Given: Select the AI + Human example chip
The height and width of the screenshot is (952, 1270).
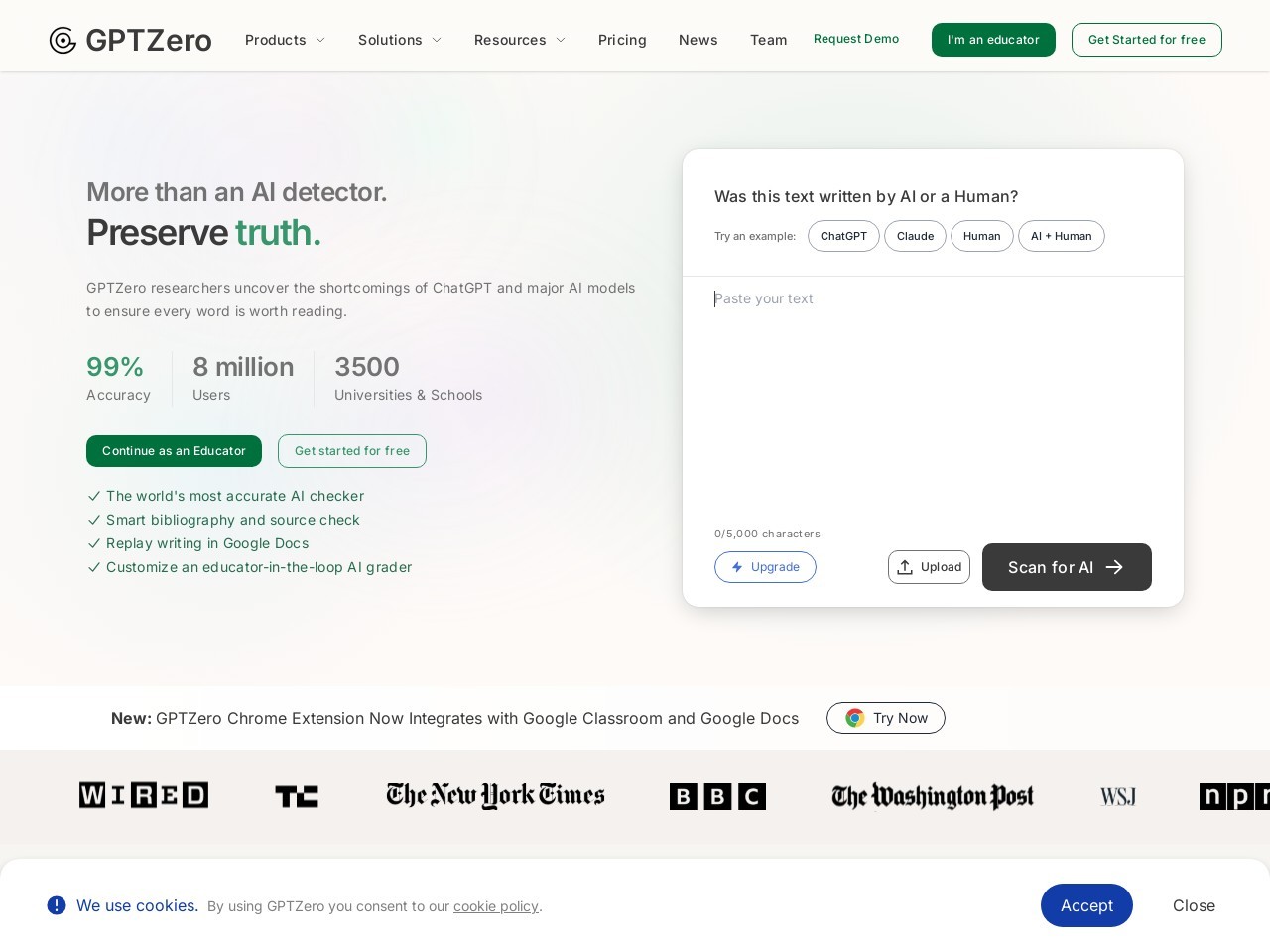Looking at the screenshot, I should [1061, 236].
